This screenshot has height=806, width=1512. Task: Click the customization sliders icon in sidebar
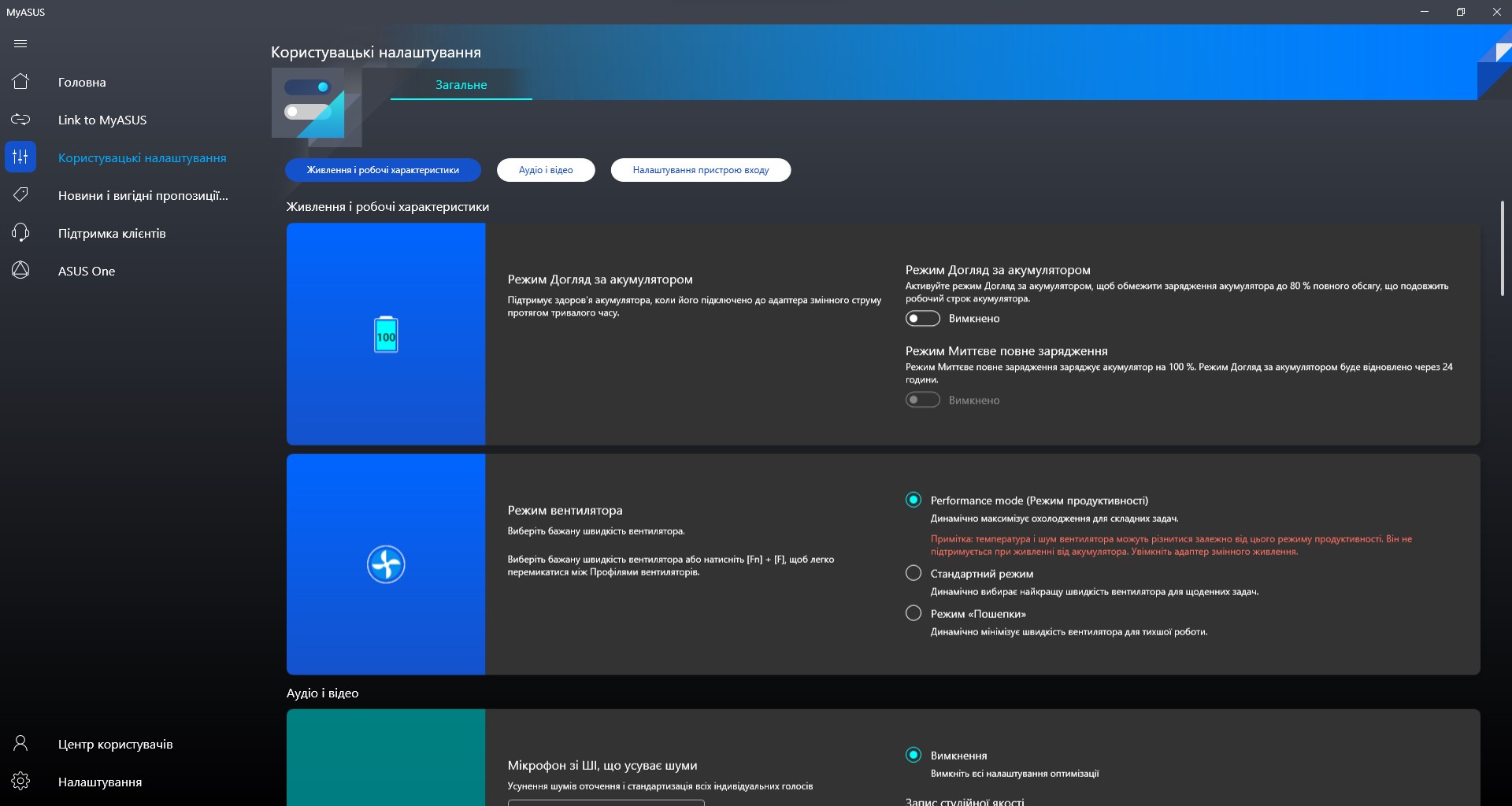pos(20,157)
